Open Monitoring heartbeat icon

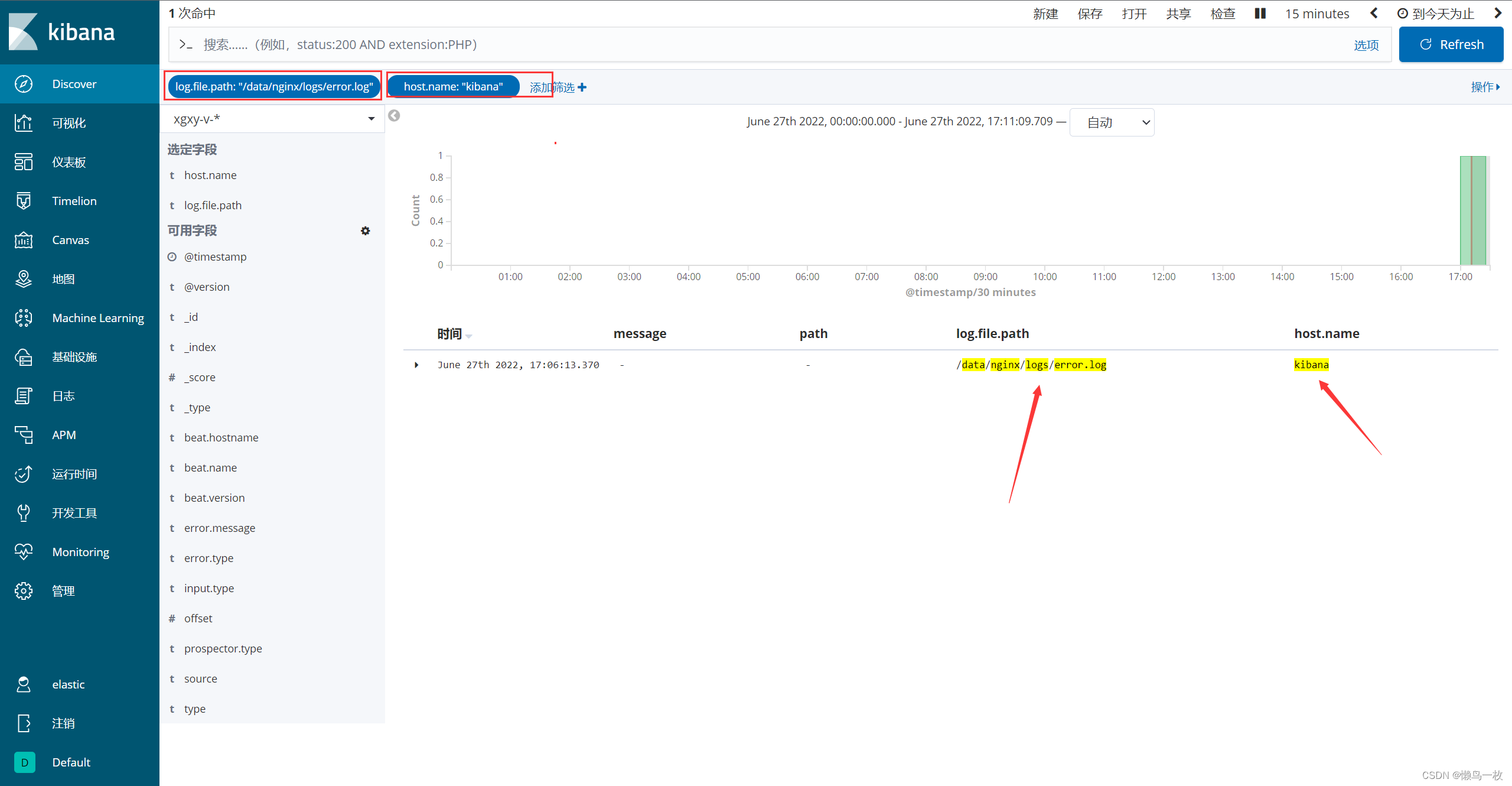pyautogui.click(x=24, y=552)
